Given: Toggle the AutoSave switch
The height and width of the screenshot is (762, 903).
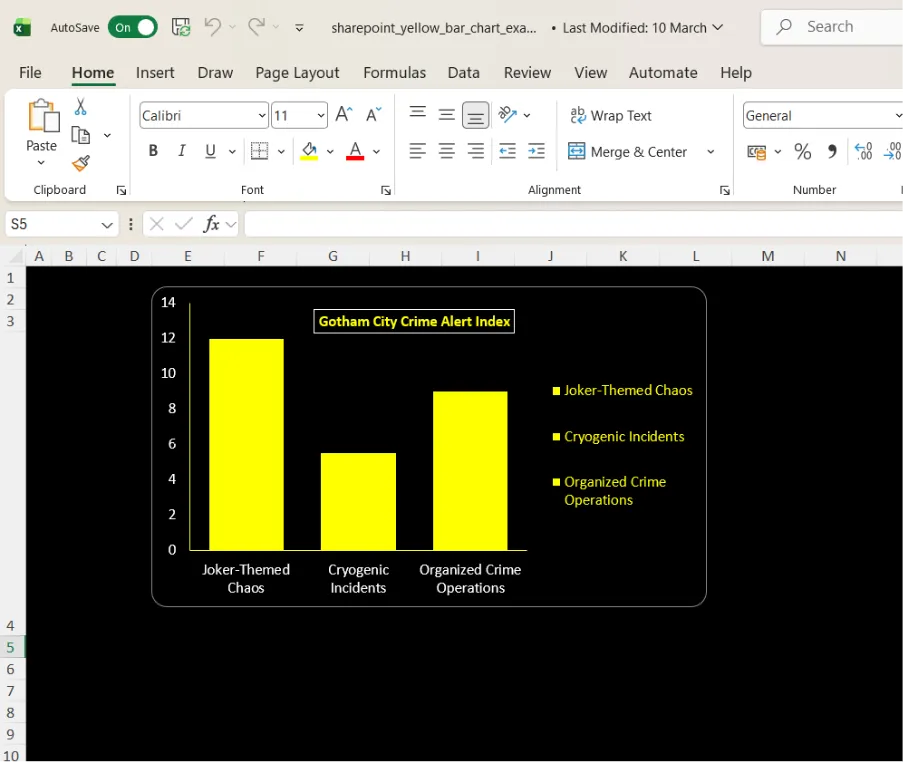Looking at the screenshot, I should coord(133,27).
